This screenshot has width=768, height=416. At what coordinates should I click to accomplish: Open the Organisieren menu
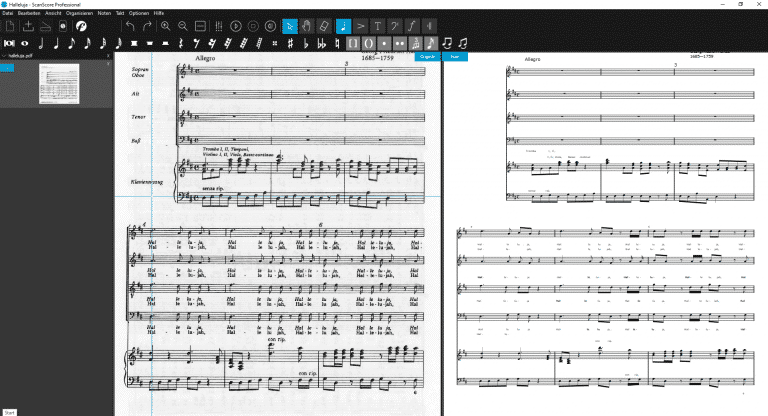point(79,13)
